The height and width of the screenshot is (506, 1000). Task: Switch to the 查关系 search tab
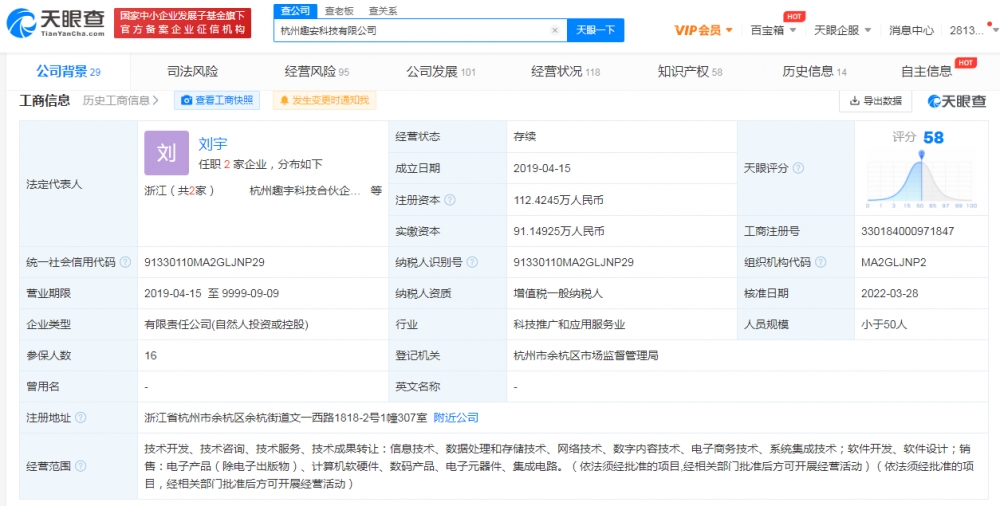[x=383, y=11]
